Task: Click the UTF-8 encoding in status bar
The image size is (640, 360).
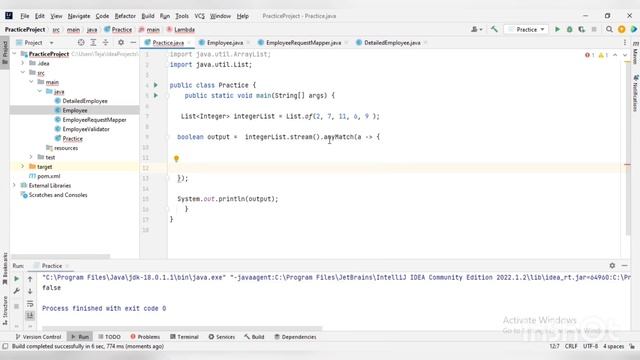Action: pos(590,346)
